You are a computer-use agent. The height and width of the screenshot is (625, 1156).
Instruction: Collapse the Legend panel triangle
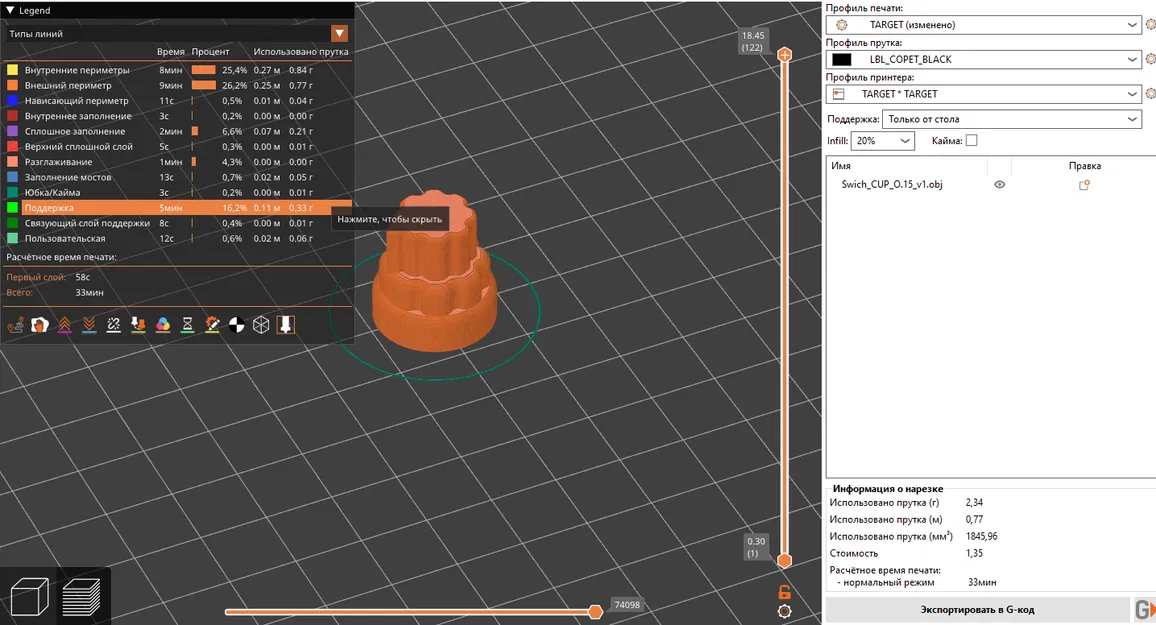(10, 10)
